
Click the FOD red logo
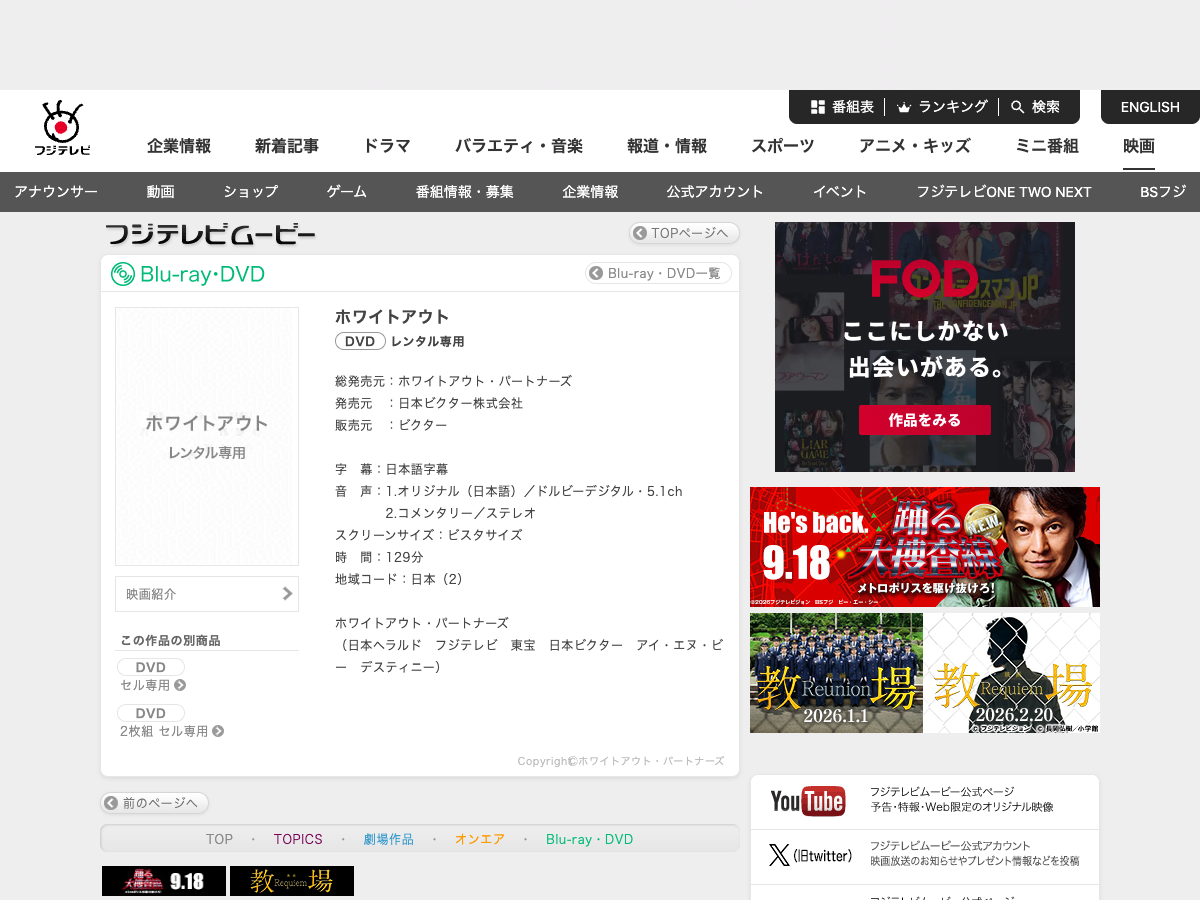point(924,279)
